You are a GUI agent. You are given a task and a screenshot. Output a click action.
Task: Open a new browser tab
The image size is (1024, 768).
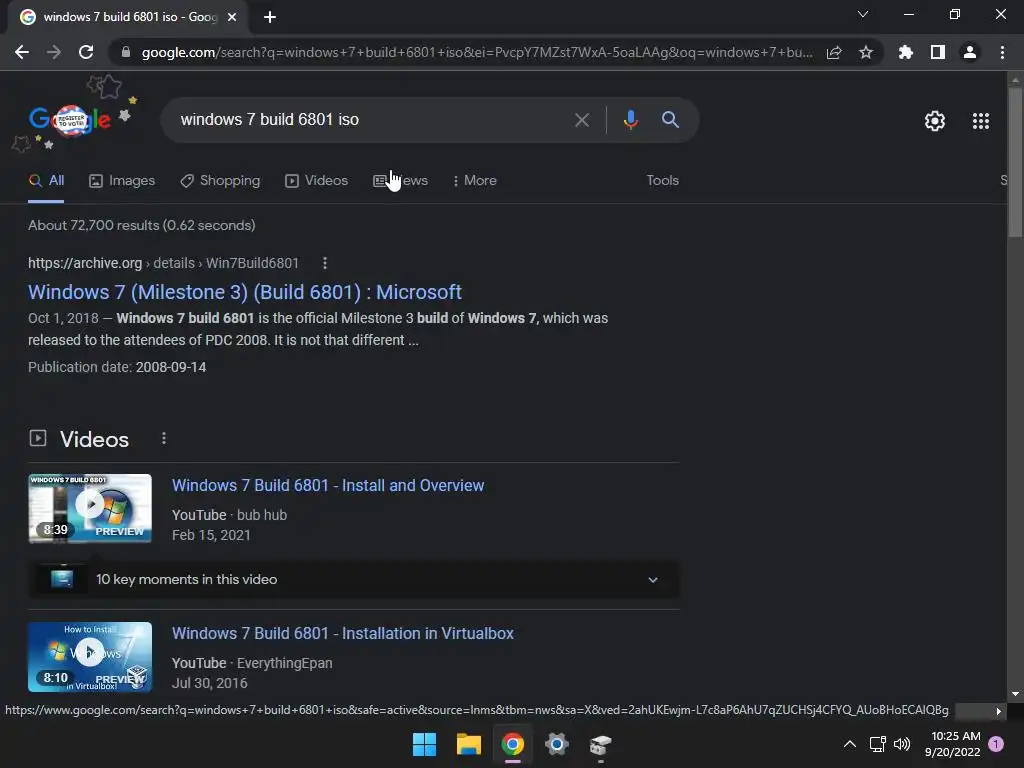click(x=270, y=17)
